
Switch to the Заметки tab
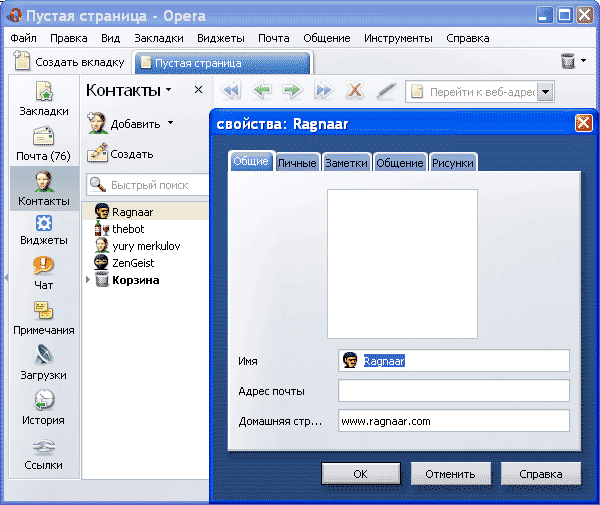(x=346, y=163)
